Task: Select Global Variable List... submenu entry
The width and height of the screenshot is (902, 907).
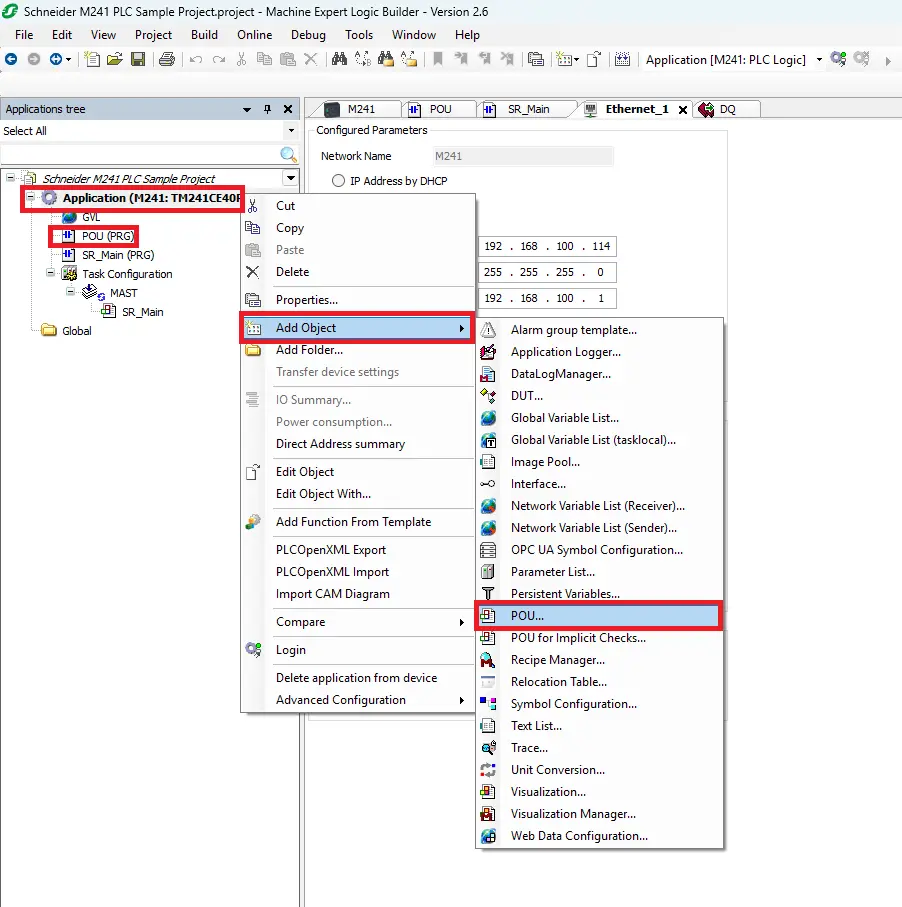Action: (x=599, y=418)
